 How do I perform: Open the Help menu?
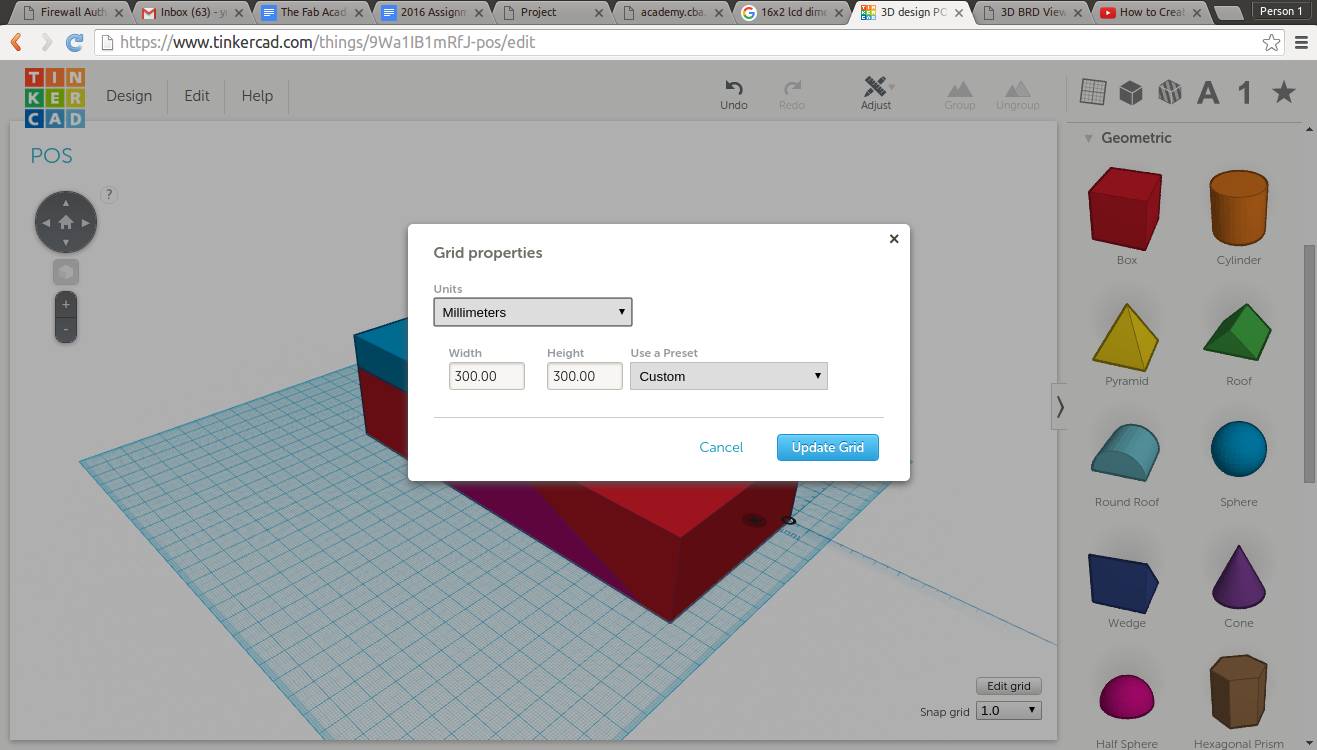pyautogui.click(x=257, y=96)
